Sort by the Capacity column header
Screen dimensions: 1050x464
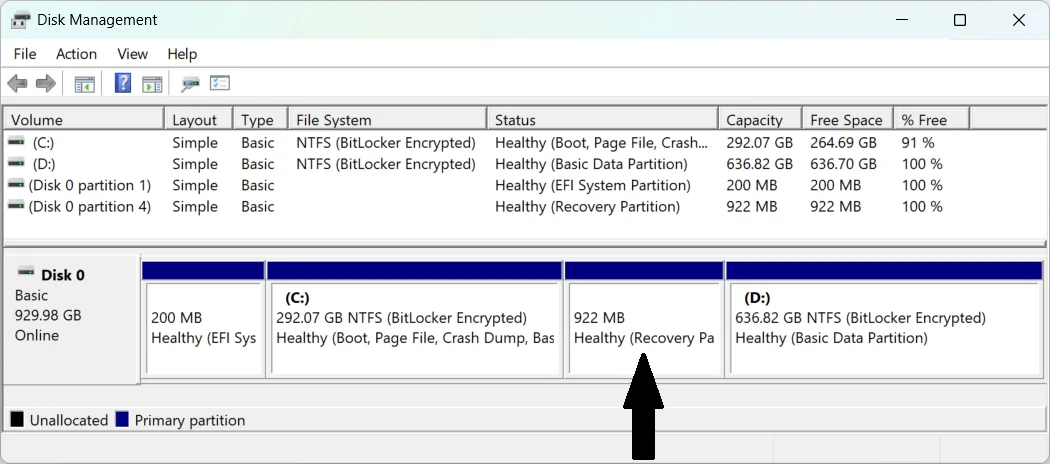pos(760,120)
